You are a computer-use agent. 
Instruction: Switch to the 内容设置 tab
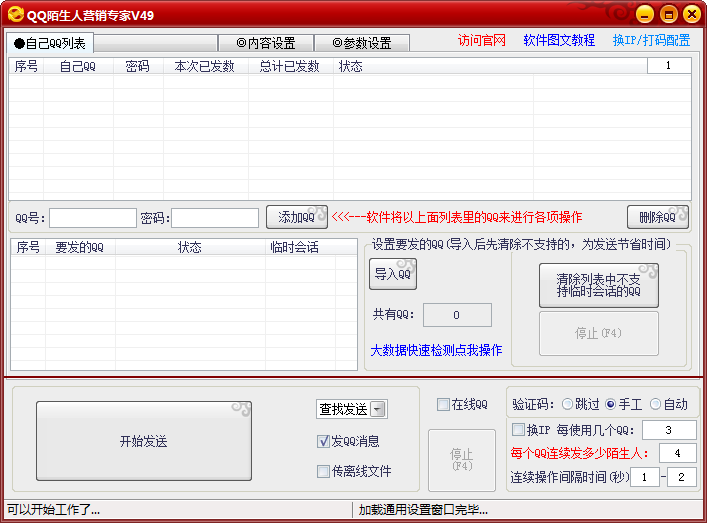click(266, 43)
